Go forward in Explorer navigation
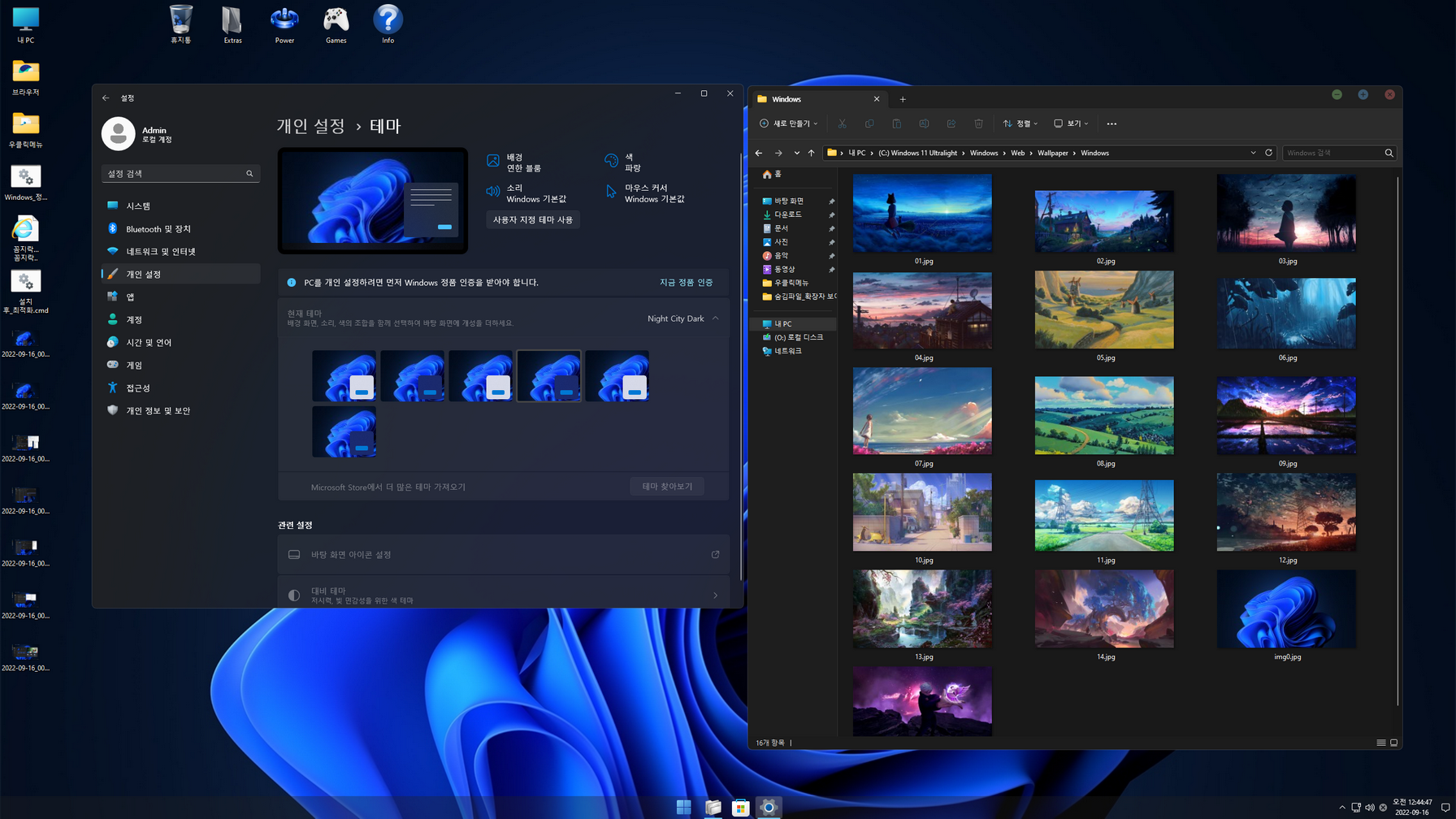This screenshot has height=819, width=1456. click(x=778, y=153)
